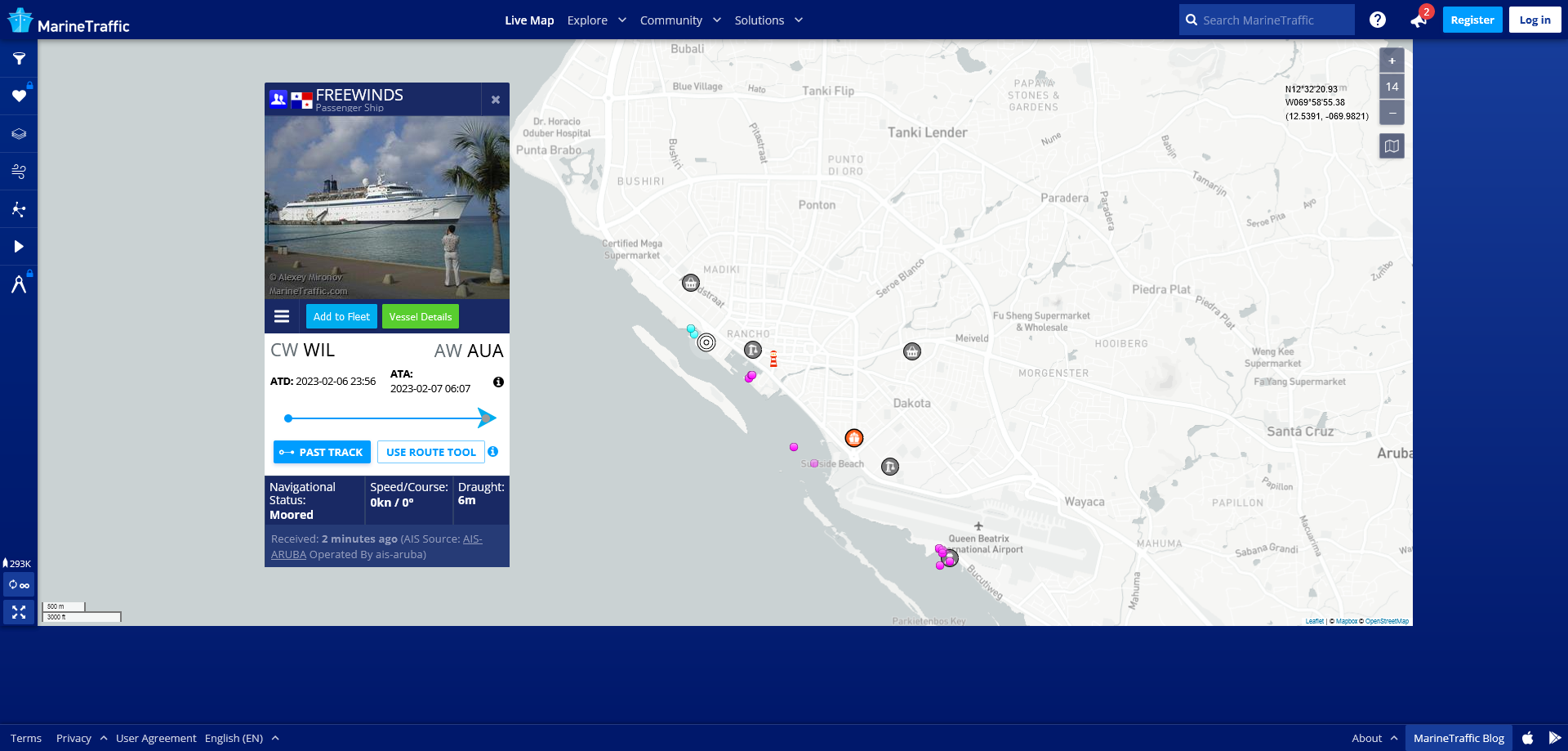Screen dimensions: 1568x751
Task: Click the Mapbox attribution link
Action: [1347, 621]
